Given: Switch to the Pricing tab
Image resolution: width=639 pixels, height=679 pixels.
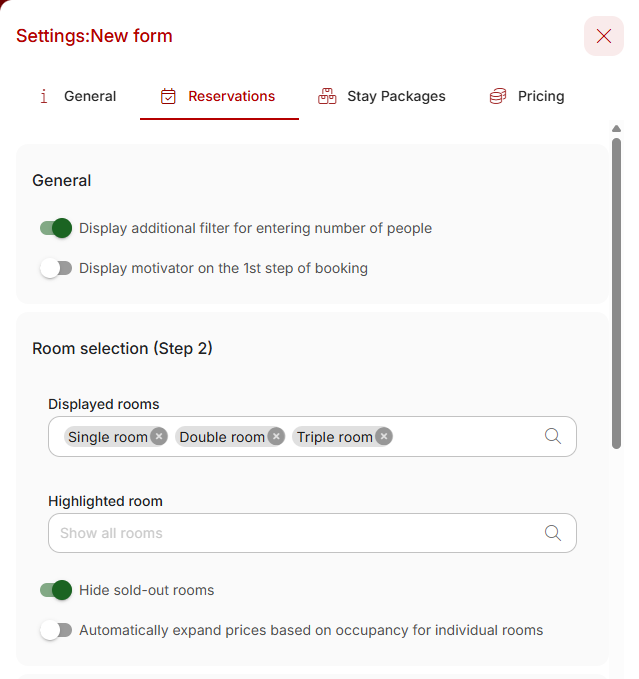Looking at the screenshot, I should [527, 96].
